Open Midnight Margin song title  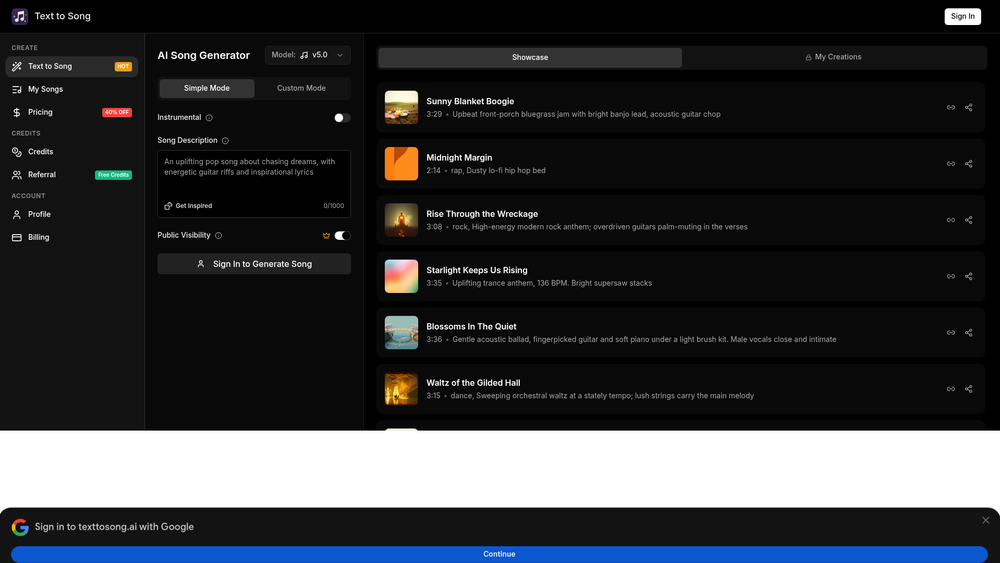point(459,157)
